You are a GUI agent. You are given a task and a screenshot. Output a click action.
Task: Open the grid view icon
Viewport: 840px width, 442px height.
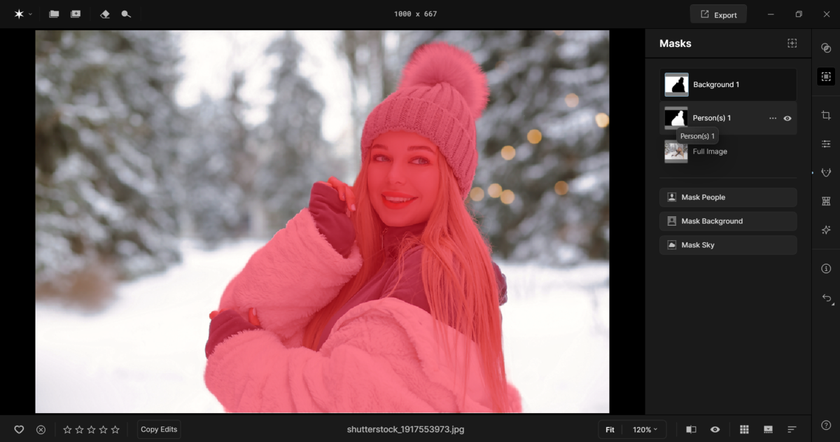(743, 429)
